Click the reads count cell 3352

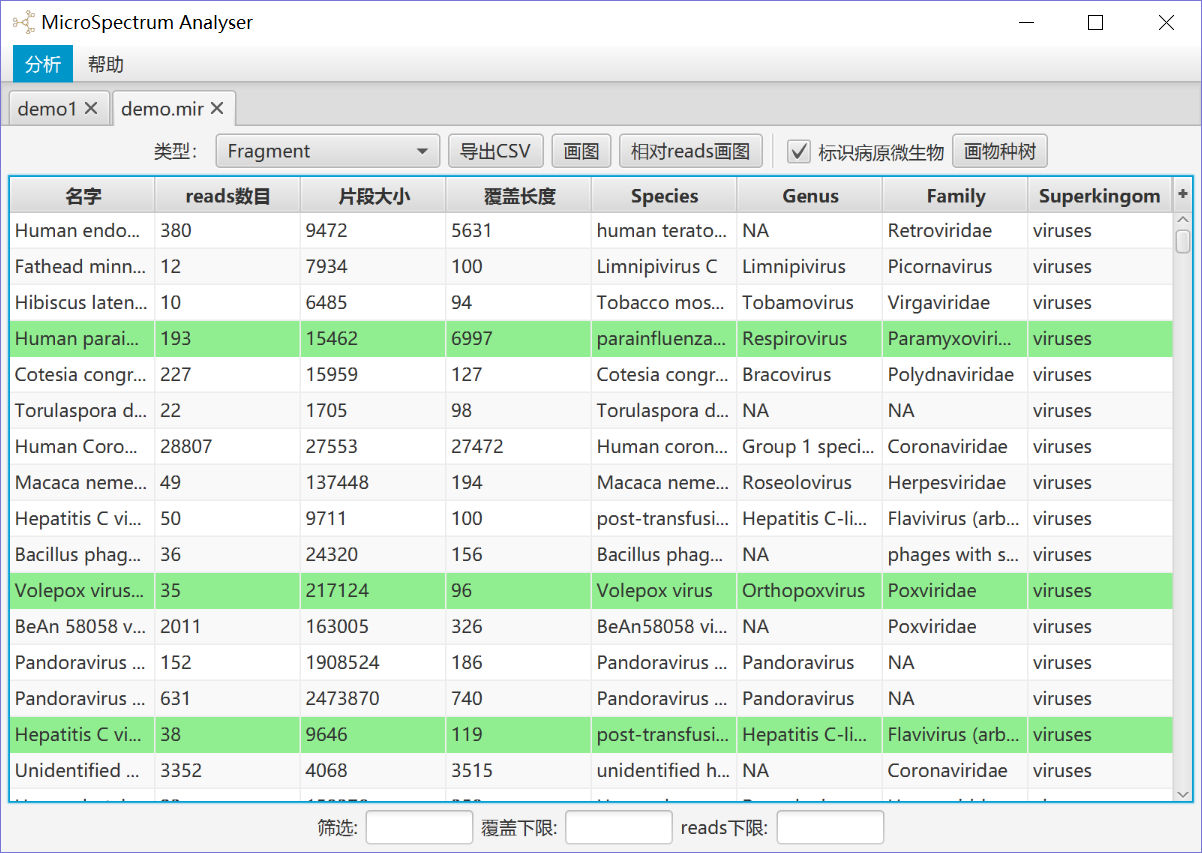coord(228,771)
